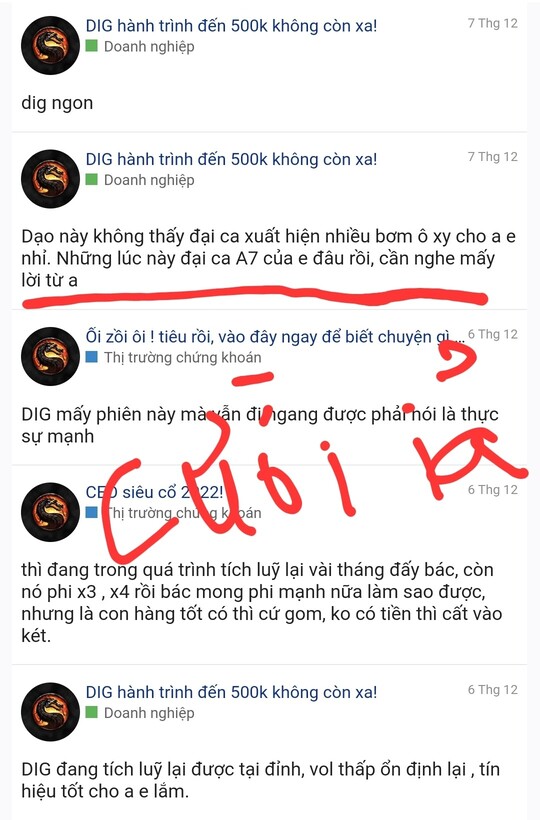Image resolution: width=540 pixels, height=820 pixels.
Task: Select 'Doanh nghiệp' category under first post
Action: [149, 47]
